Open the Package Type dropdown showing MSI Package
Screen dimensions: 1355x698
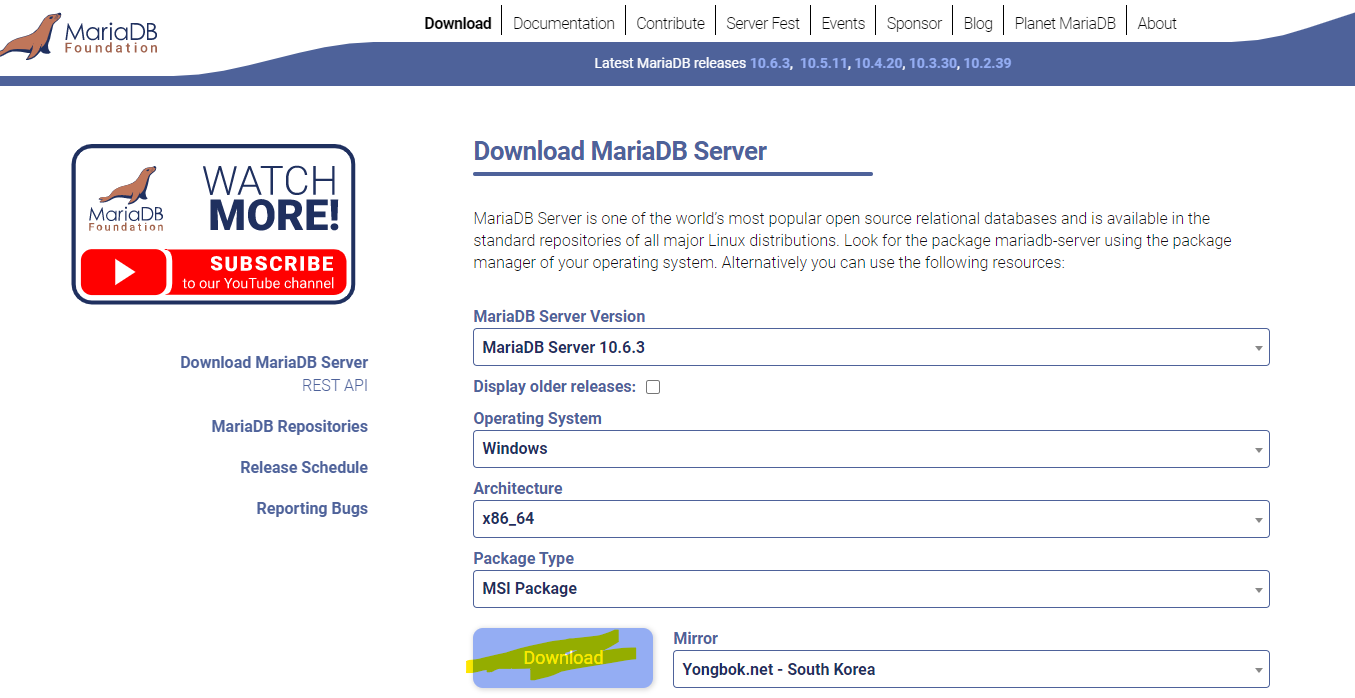tap(871, 589)
